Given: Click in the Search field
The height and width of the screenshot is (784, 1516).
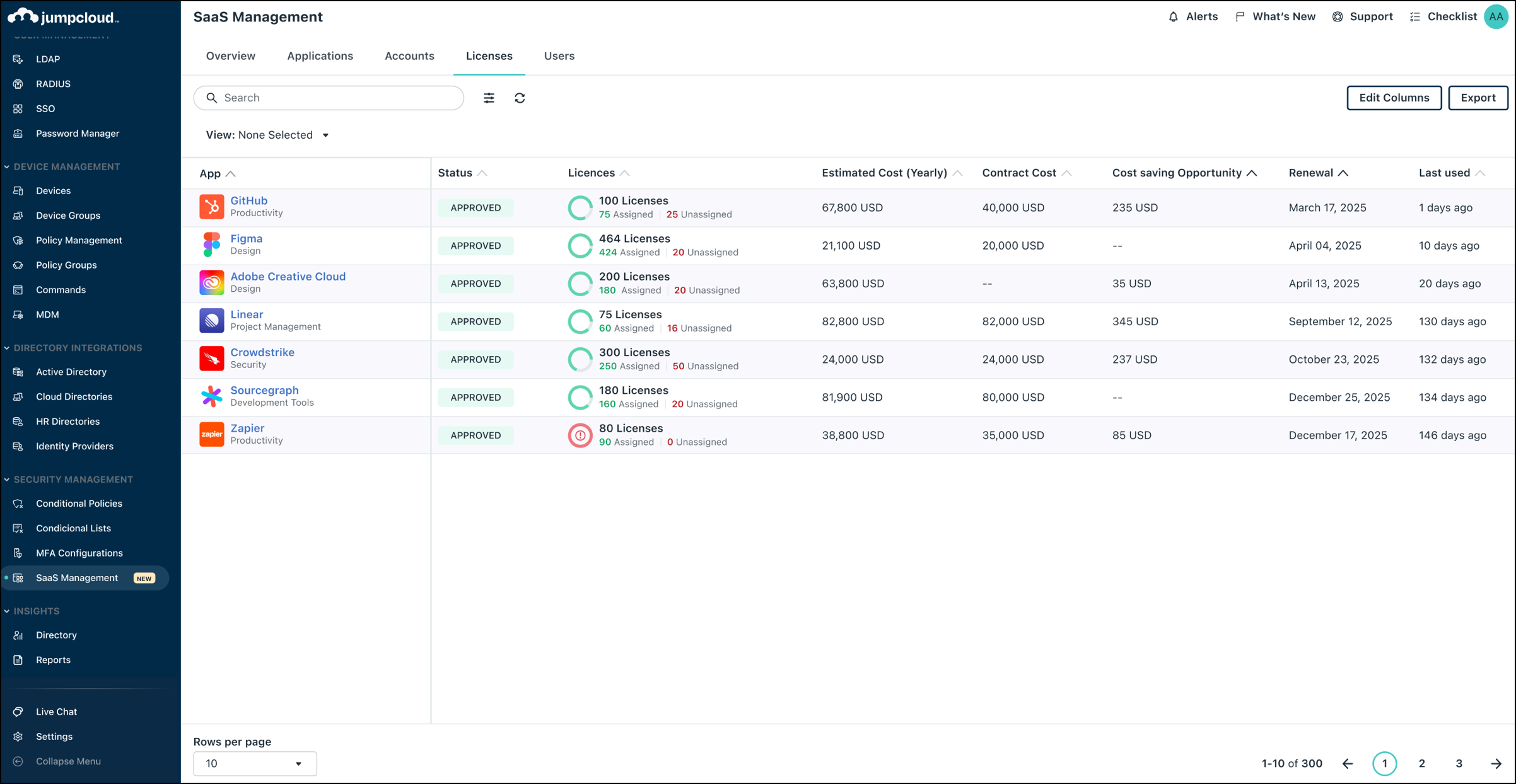Looking at the screenshot, I should tap(329, 98).
